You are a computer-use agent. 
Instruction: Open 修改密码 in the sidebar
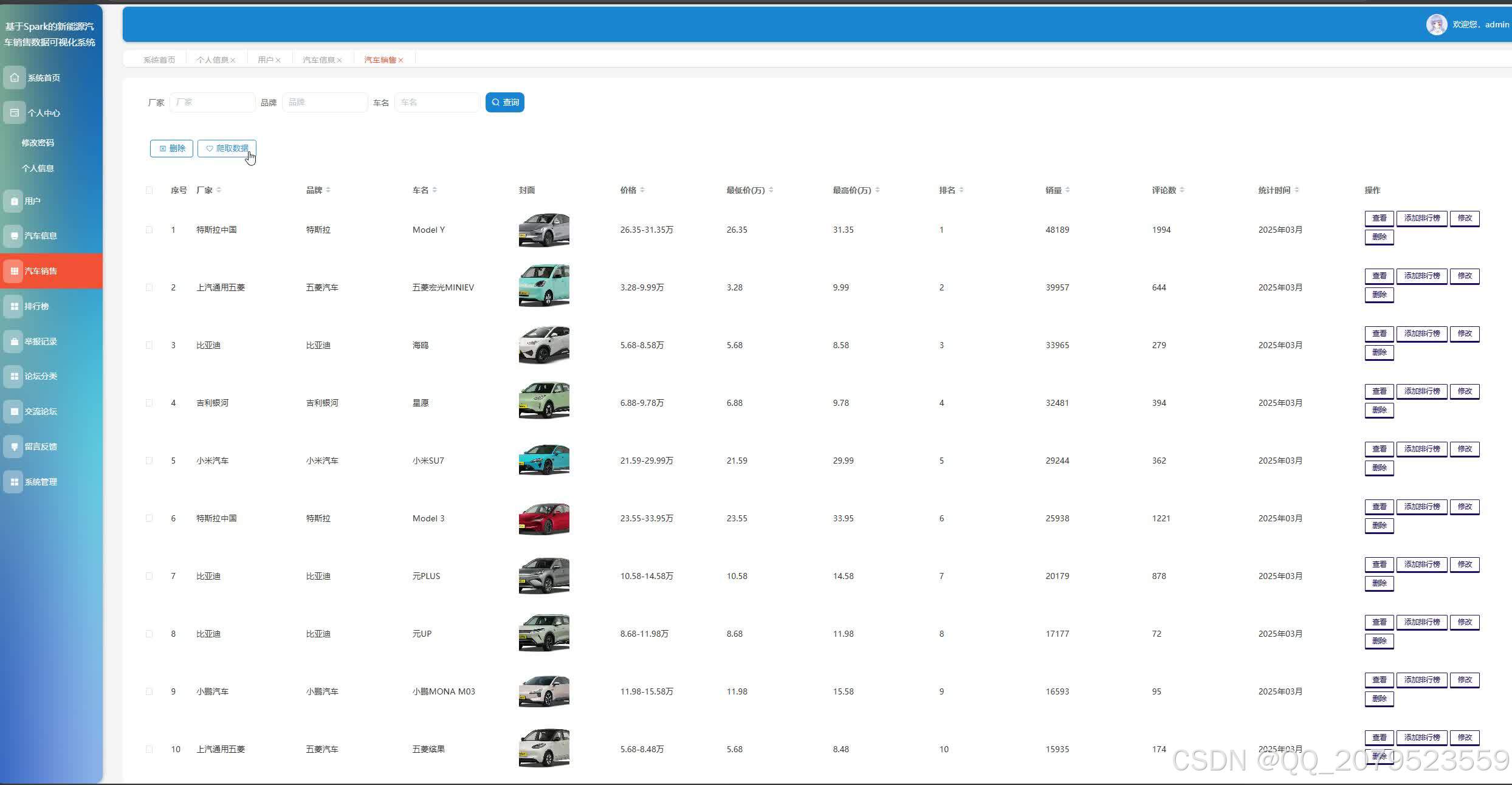click(x=38, y=143)
